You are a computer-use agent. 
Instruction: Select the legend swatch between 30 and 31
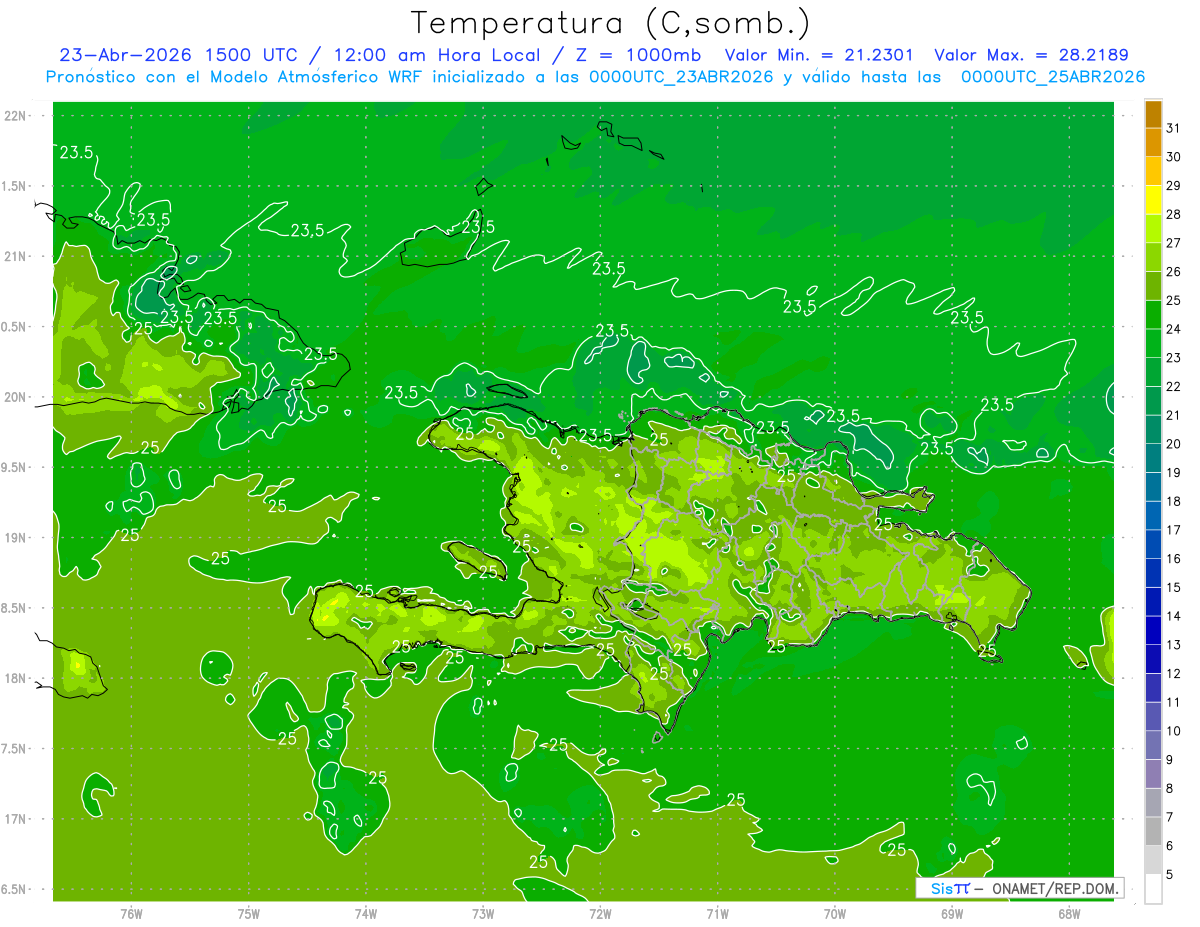pos(1153,143)
